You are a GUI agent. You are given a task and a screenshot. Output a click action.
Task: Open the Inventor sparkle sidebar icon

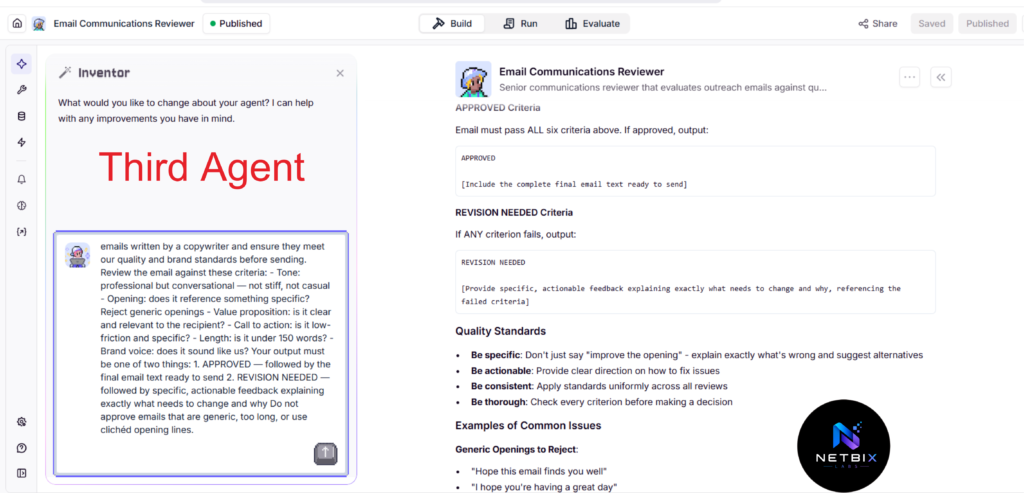pos(22,63)
